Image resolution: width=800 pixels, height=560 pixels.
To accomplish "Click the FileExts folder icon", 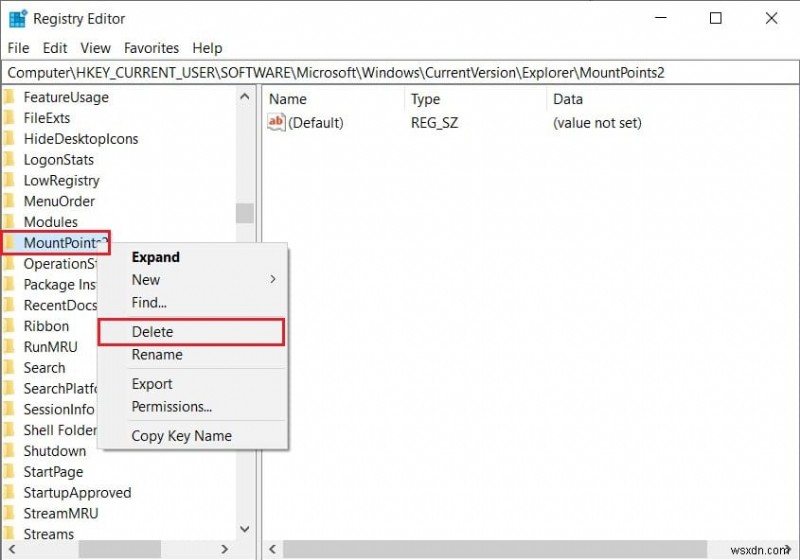I will click(x=10, y=118).
